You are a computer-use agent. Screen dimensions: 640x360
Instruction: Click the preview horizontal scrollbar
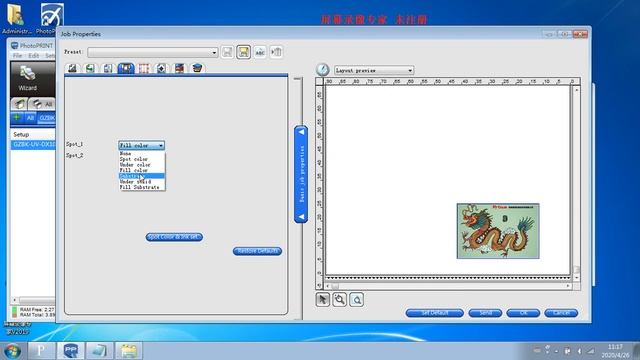[448, 286]
